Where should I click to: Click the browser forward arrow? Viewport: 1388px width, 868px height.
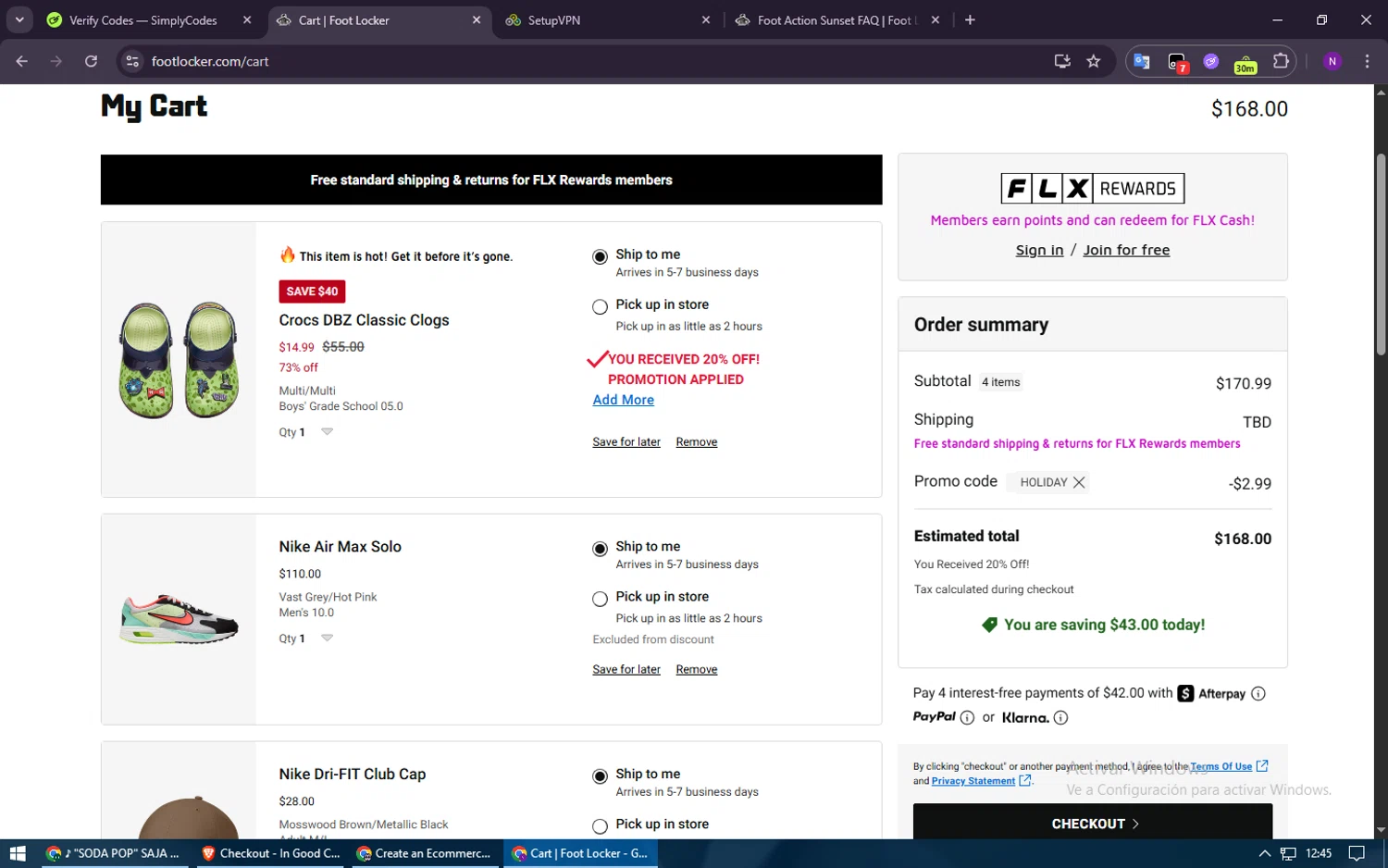(x=56, y=61)
